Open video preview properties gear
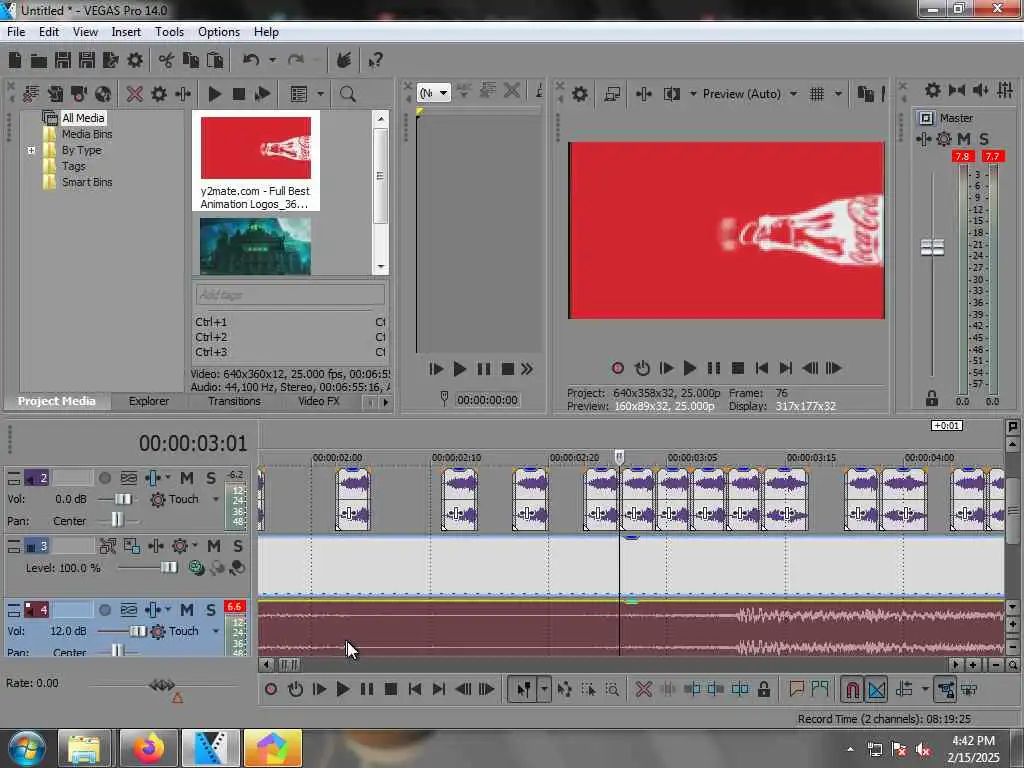Viewport: 1024px width, 768px height. pyautogui.click(x=579, y=94)
